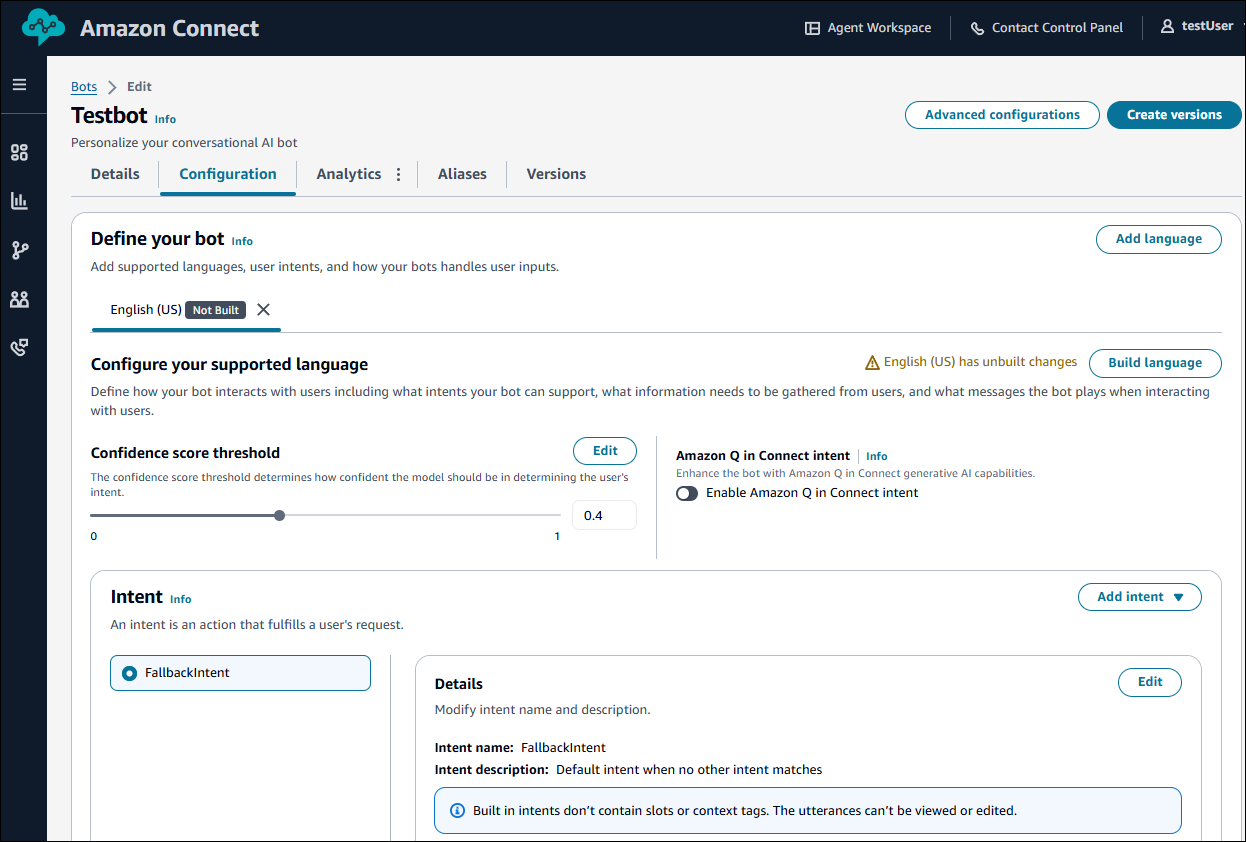1246x842 pixels.
Task: Click the Create versions button
Action: pos(1173,115)
